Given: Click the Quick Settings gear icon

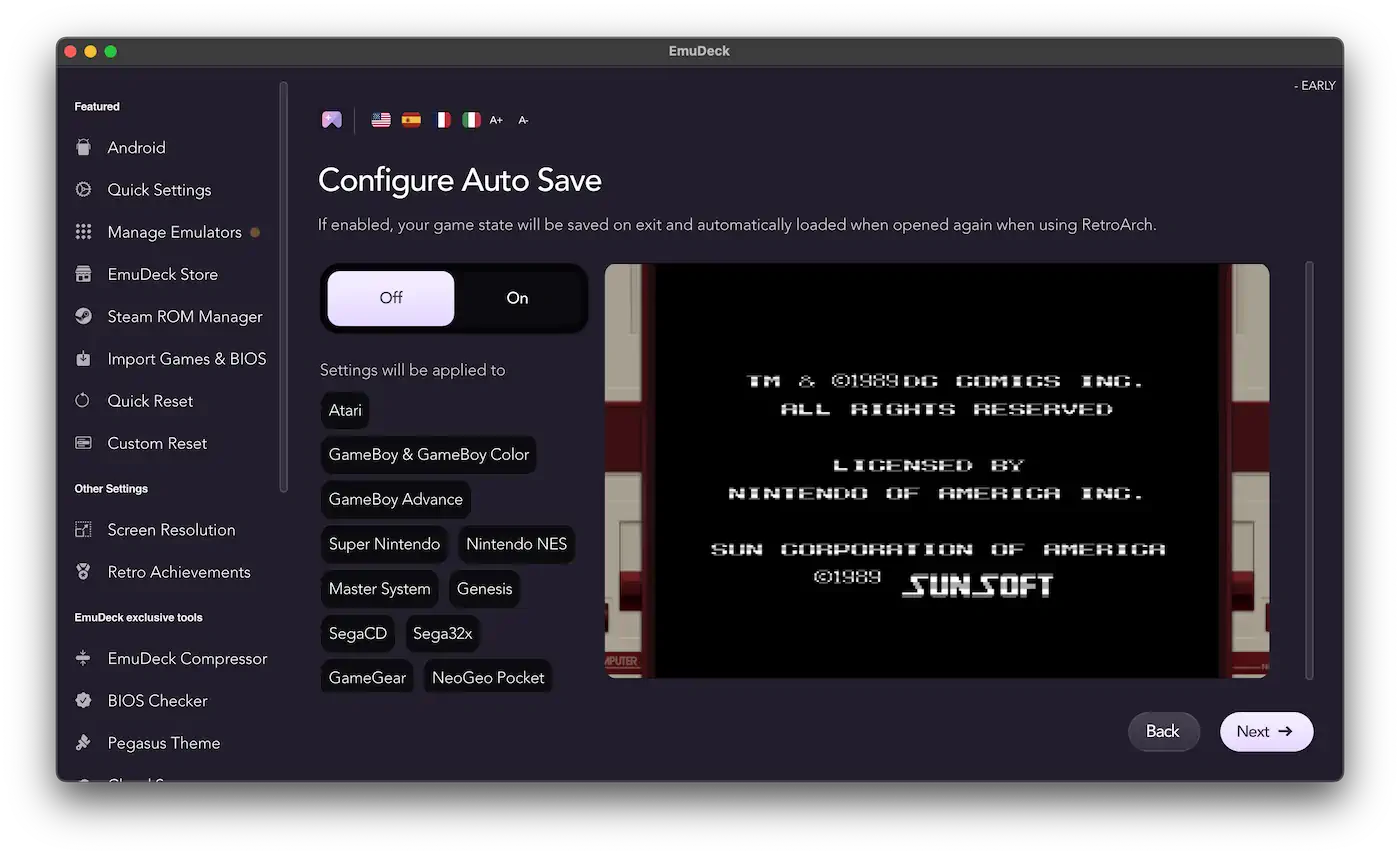Looking at the screenshot, I should click(x=84, y=189).
